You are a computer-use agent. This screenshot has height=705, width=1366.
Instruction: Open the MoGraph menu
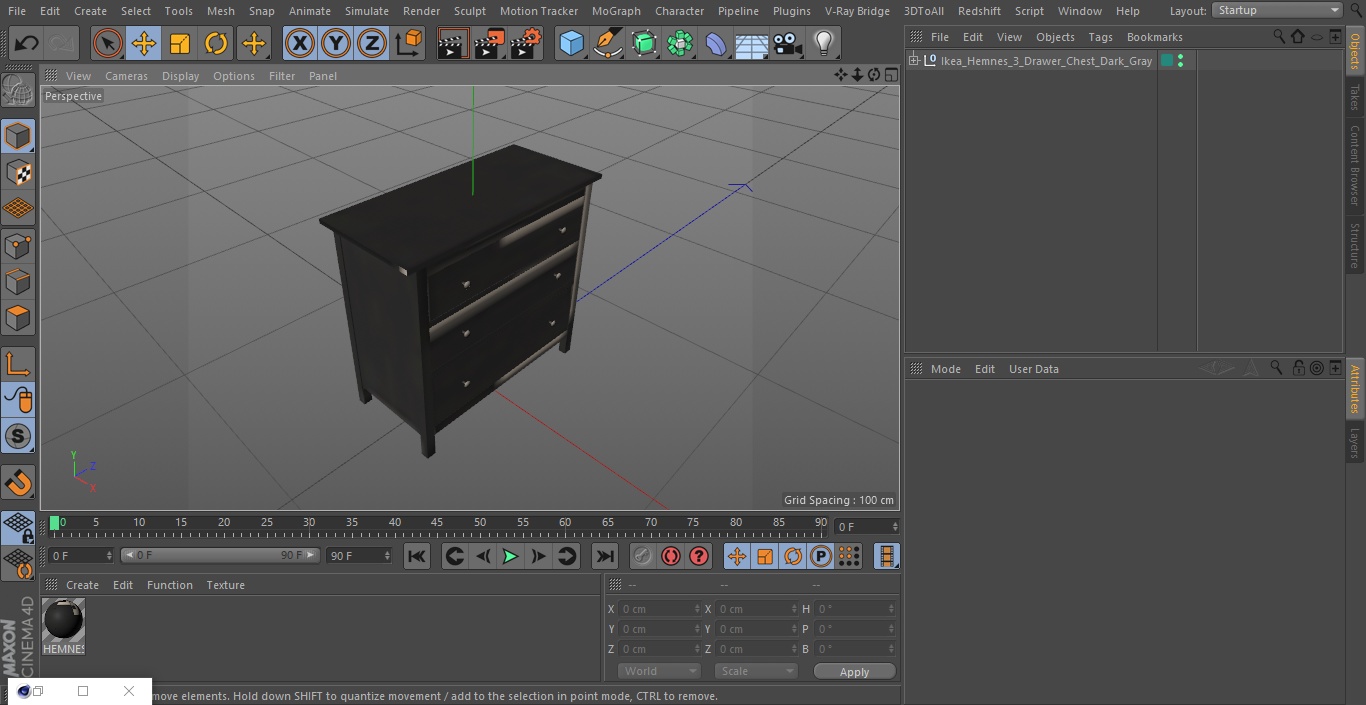(616, 11)
